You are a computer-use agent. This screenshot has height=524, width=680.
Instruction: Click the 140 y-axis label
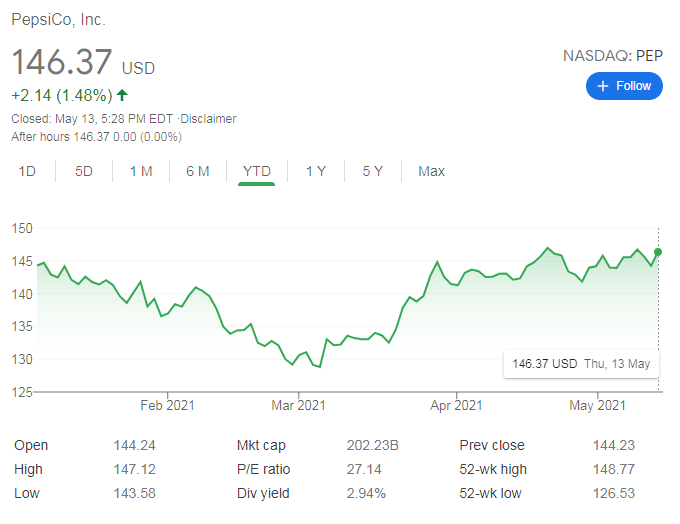point(22,294)
